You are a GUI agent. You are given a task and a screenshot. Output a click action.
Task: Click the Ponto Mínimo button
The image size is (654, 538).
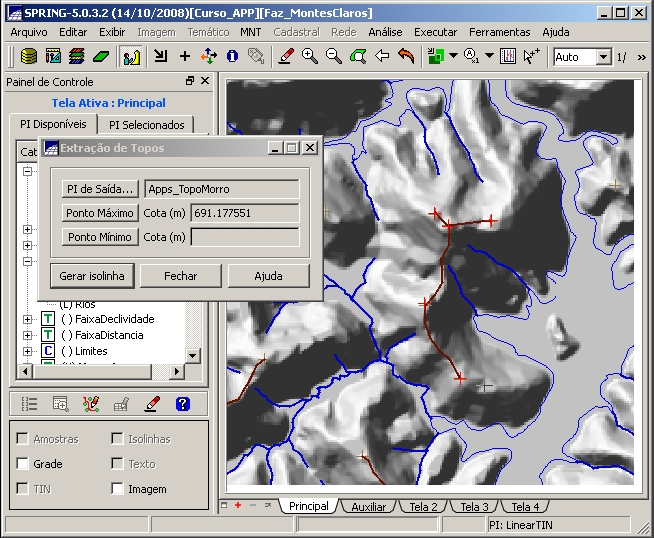(99, 237)
